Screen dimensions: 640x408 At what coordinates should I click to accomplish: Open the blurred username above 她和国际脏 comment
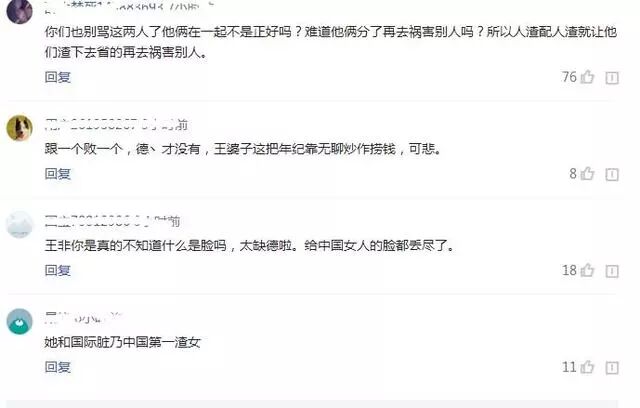click(83, 317)
